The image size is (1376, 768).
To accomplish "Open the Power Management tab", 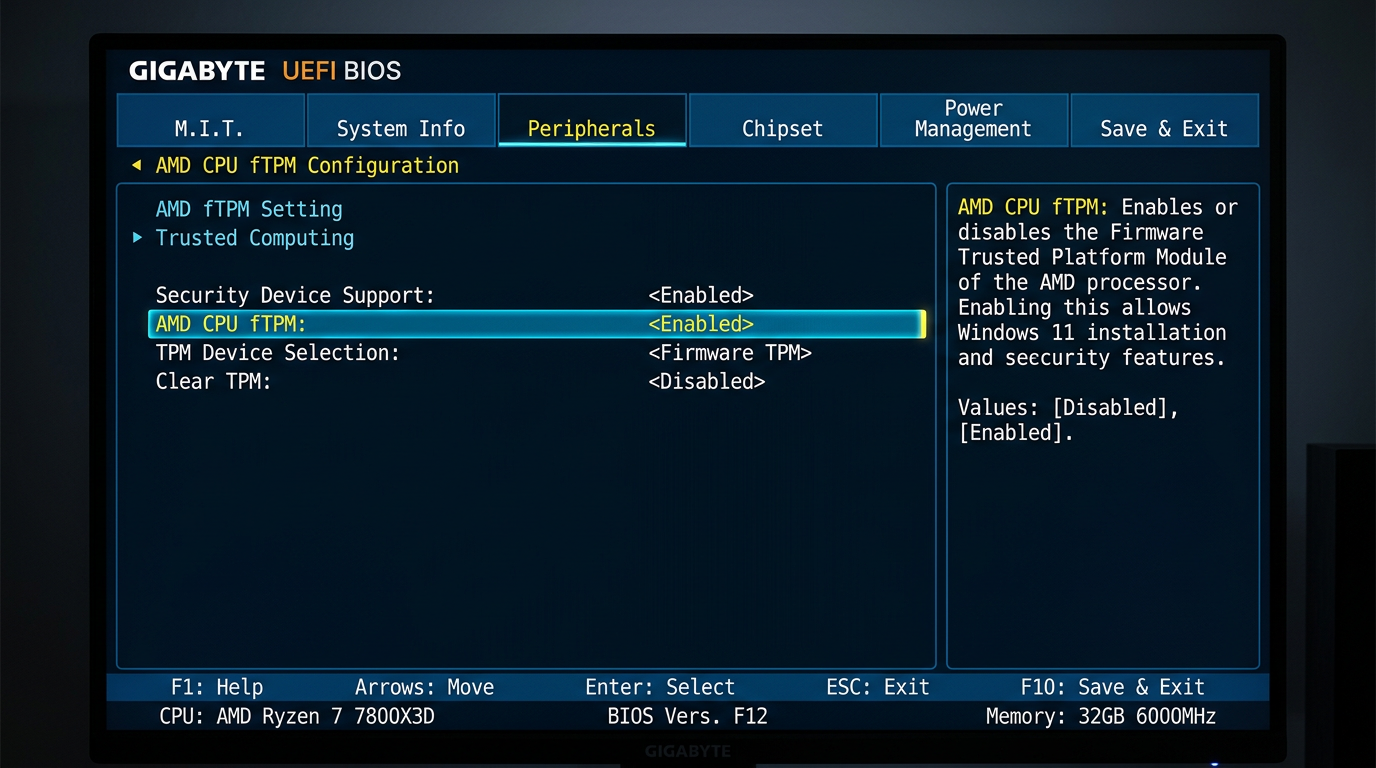I will pos(972,119).
